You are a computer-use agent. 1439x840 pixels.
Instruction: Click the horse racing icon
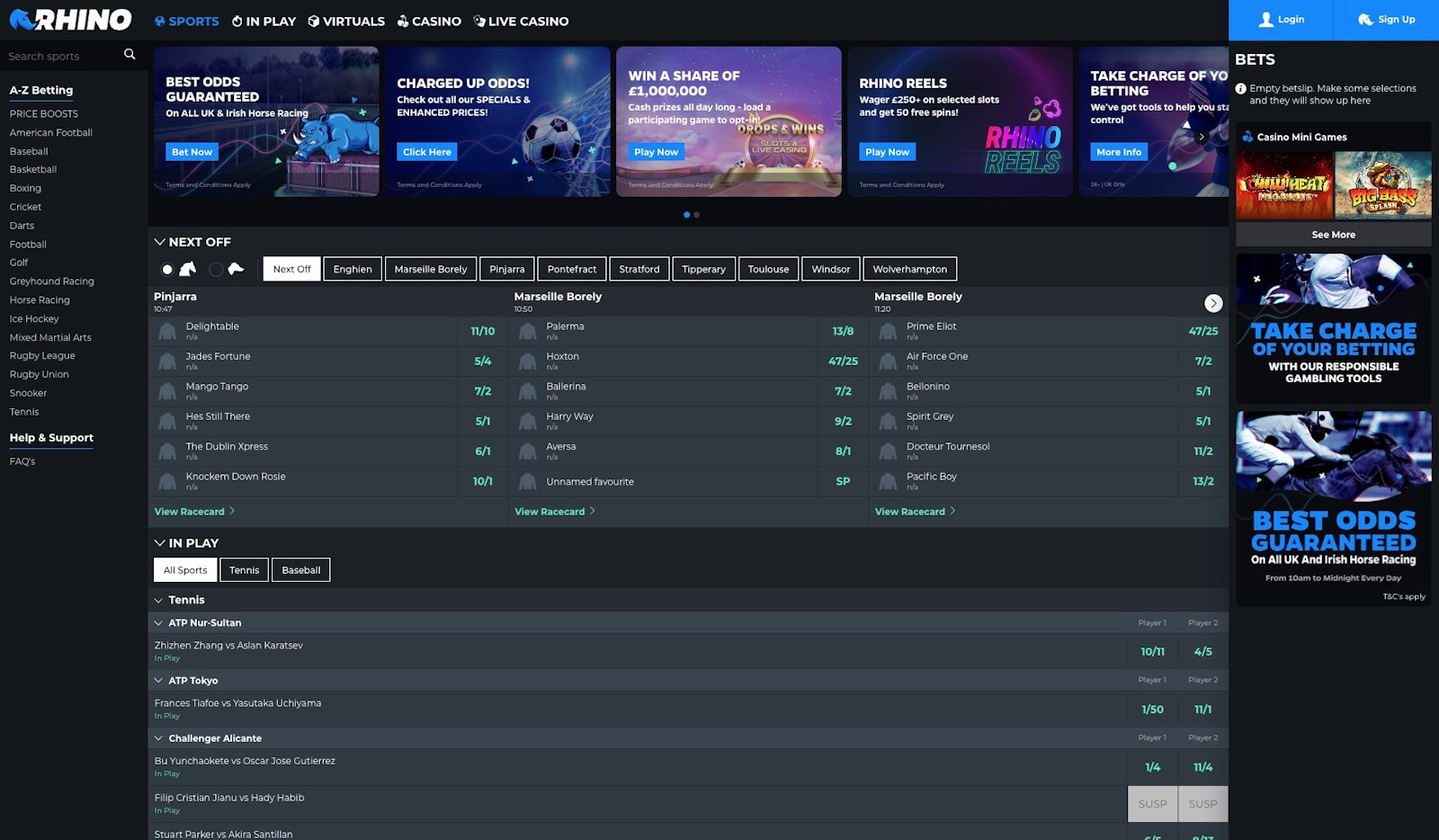point(188,269)
